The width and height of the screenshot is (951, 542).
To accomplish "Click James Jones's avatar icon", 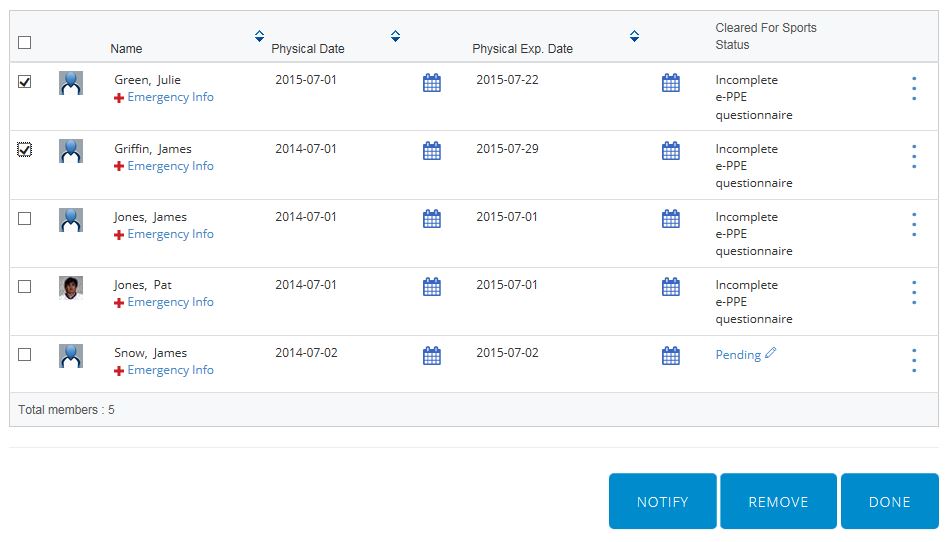I will pyautogui.click(x=71, y=219).
